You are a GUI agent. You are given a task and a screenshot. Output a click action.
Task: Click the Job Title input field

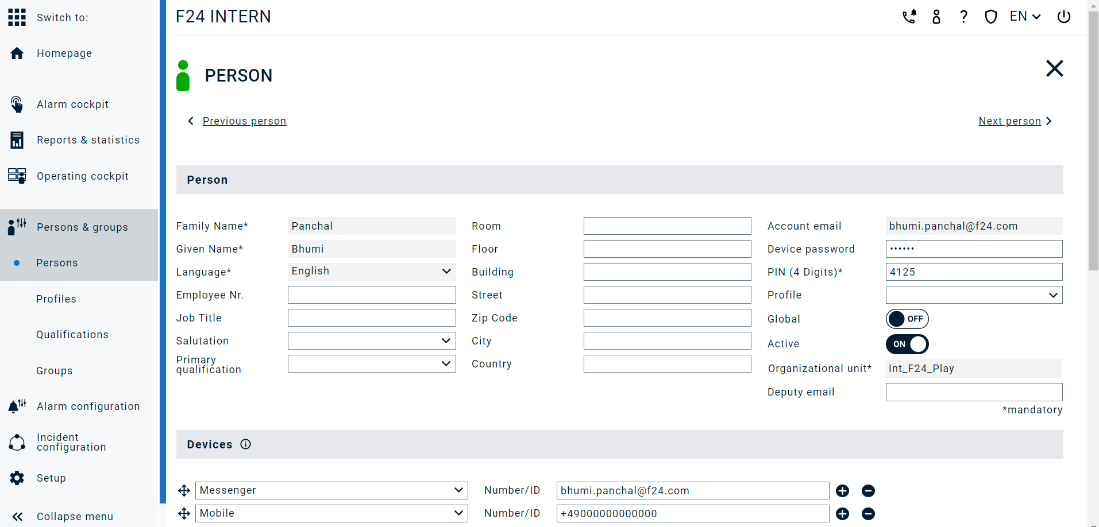click(371, 318)
